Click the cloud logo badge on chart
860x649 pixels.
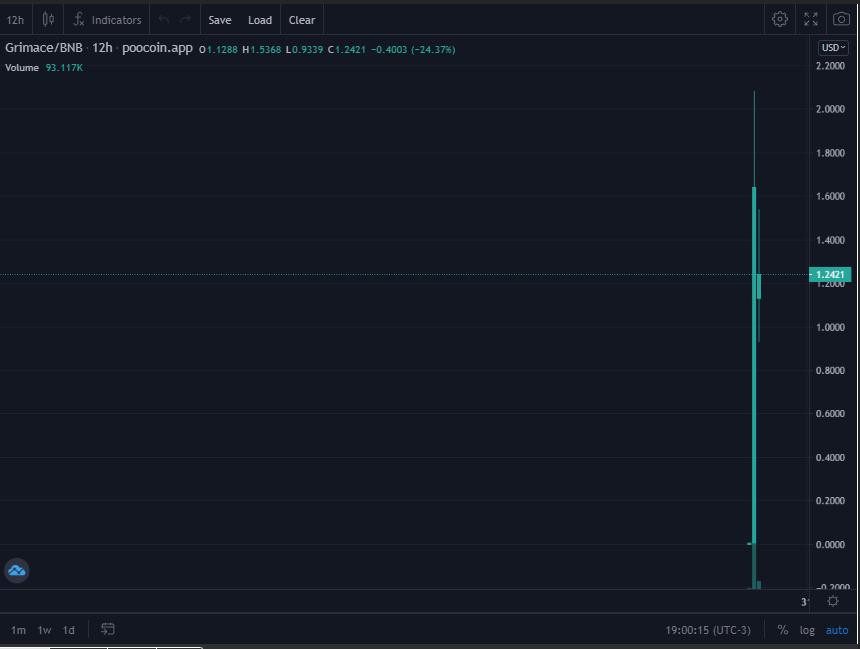(x=16, y=571)
